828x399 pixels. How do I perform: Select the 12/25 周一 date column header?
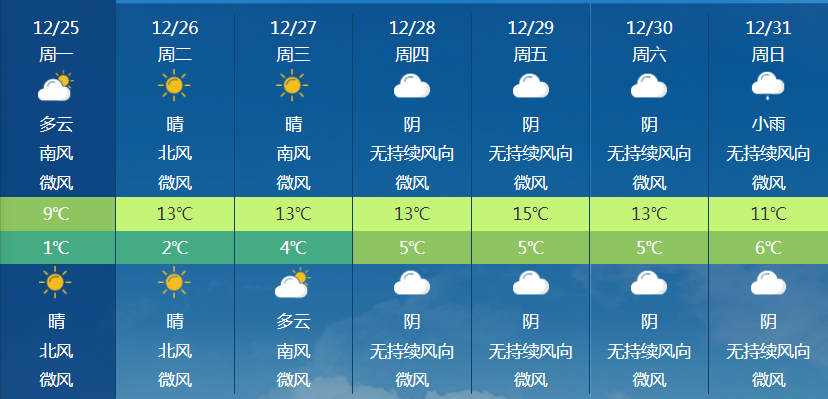click(x=56, y=41)
